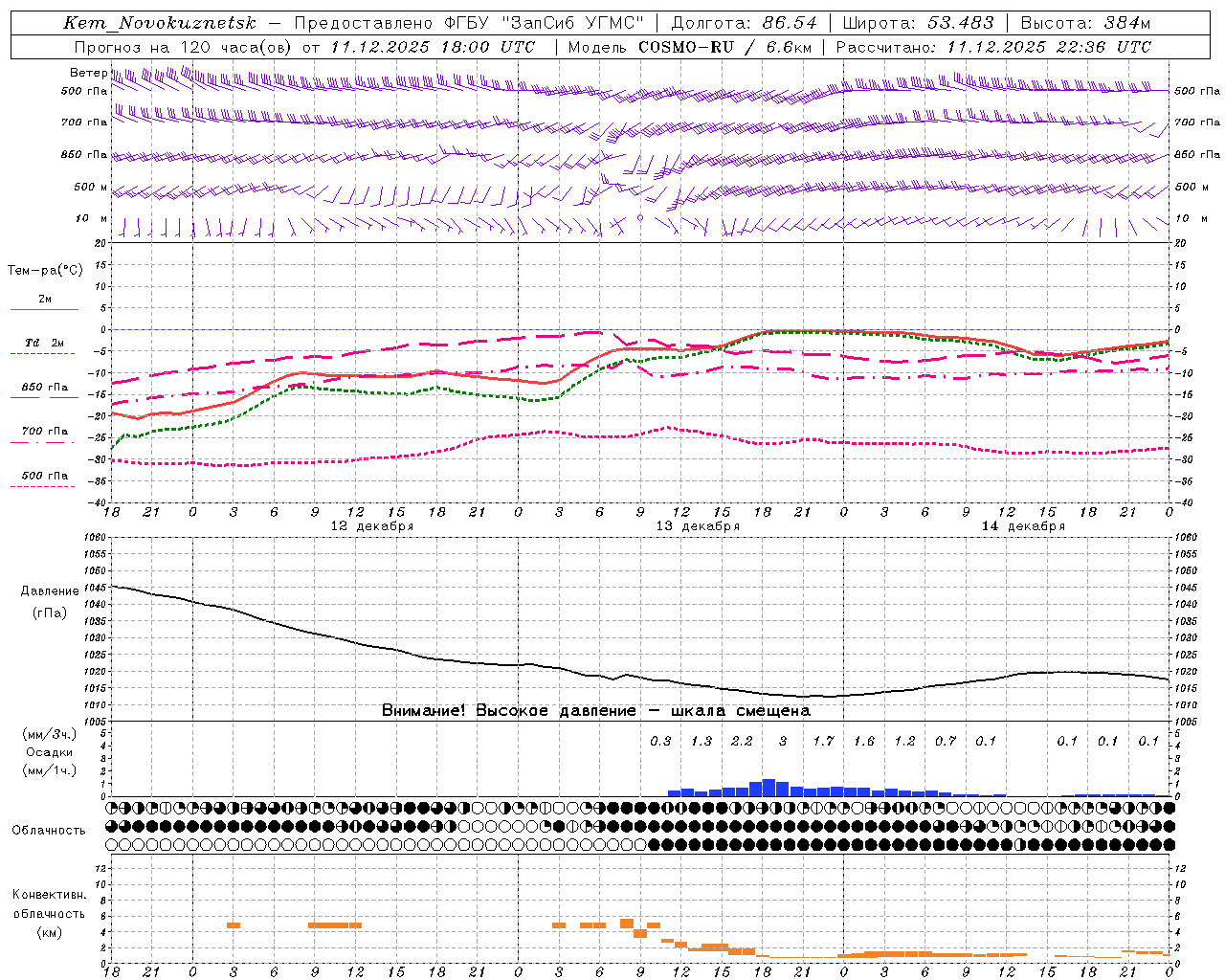Click the Облачность cloudiness row label
Screen dimensions: 1225x980
pyautogui.click(x=49, y=830)
